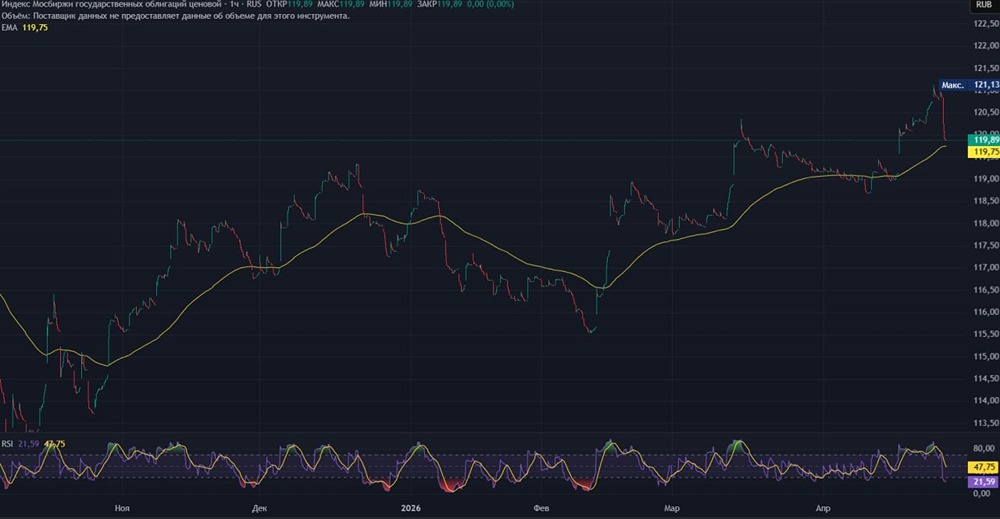Screen dimensions: 1000x519
Task: Click the green 119,89 last price label
Action: coord(985,141)
